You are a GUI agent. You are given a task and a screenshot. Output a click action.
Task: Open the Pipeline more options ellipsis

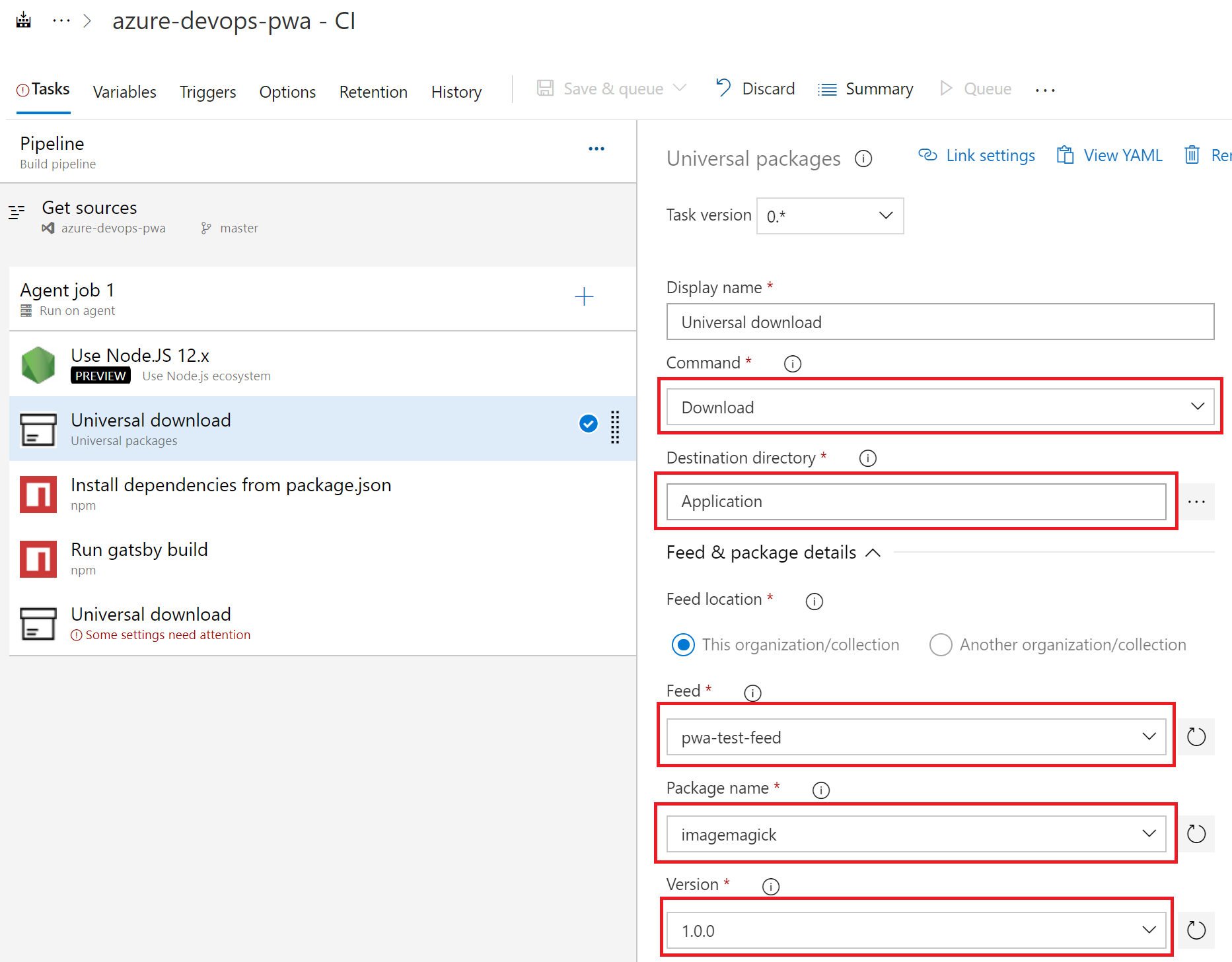[x=597, y=149]
